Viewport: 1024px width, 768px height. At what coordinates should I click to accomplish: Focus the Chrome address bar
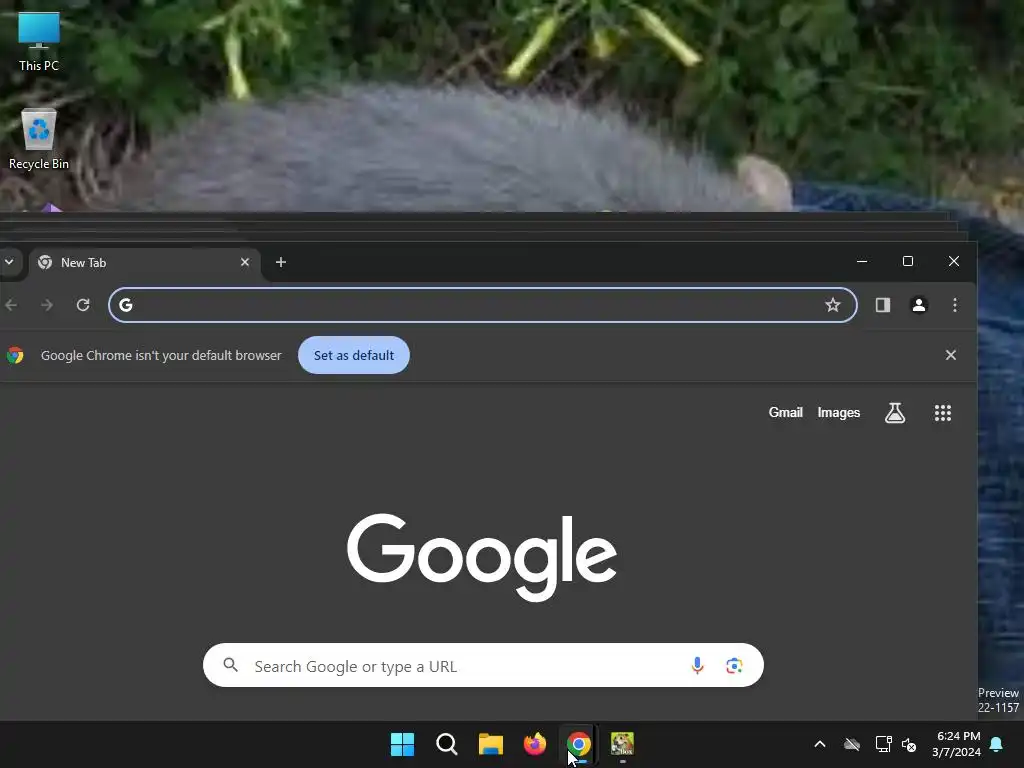[x=483, y=305]
